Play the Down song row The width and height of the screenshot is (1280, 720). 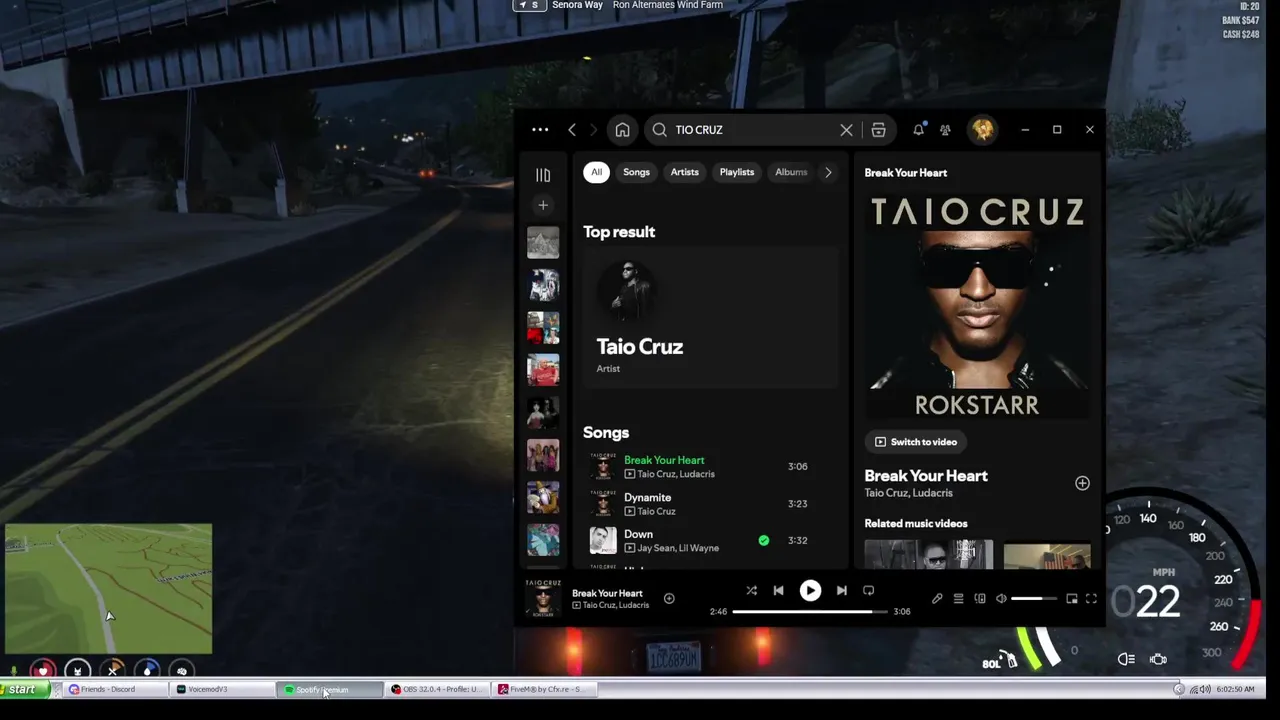pyautogui.click(x=710, y=541)
